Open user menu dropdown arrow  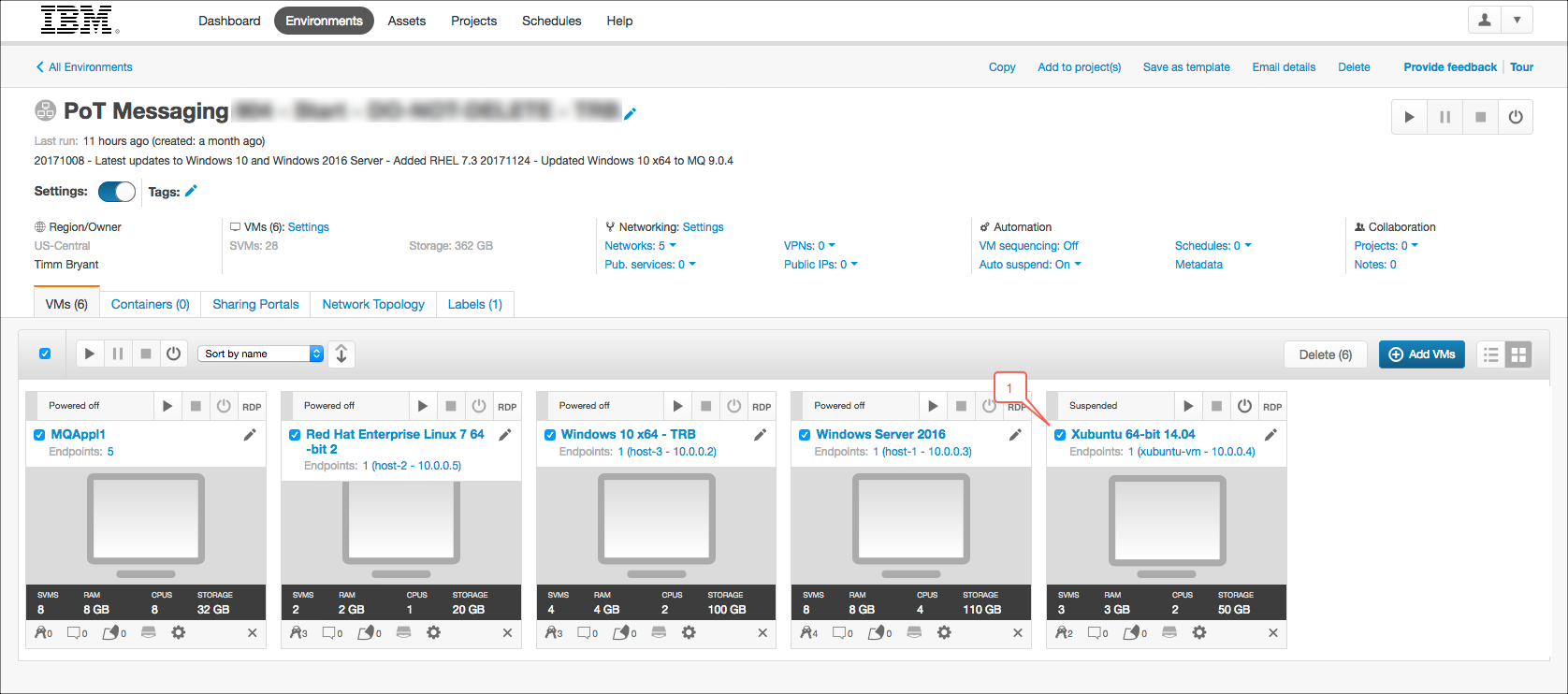[x=1517, y=20]
